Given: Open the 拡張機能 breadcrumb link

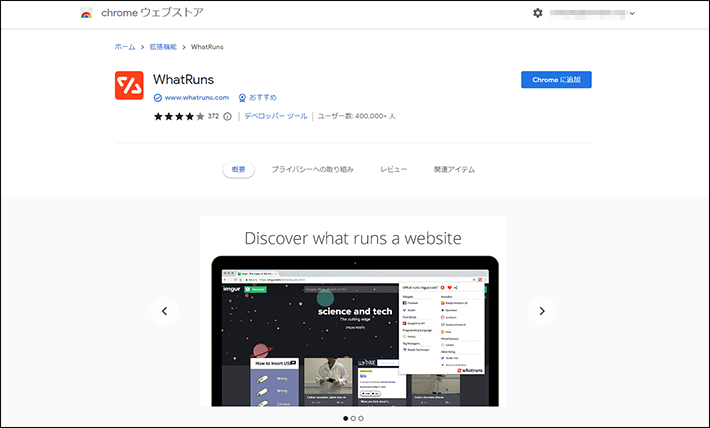Looking at the screenshot, I should pyautogui.click(x=163, y=47).
